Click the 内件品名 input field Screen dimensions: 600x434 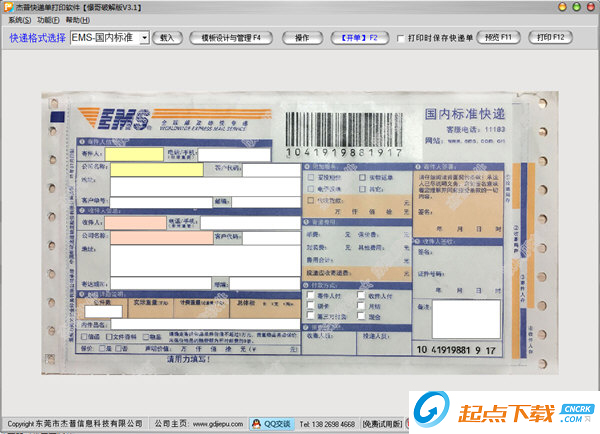(205, 324)
